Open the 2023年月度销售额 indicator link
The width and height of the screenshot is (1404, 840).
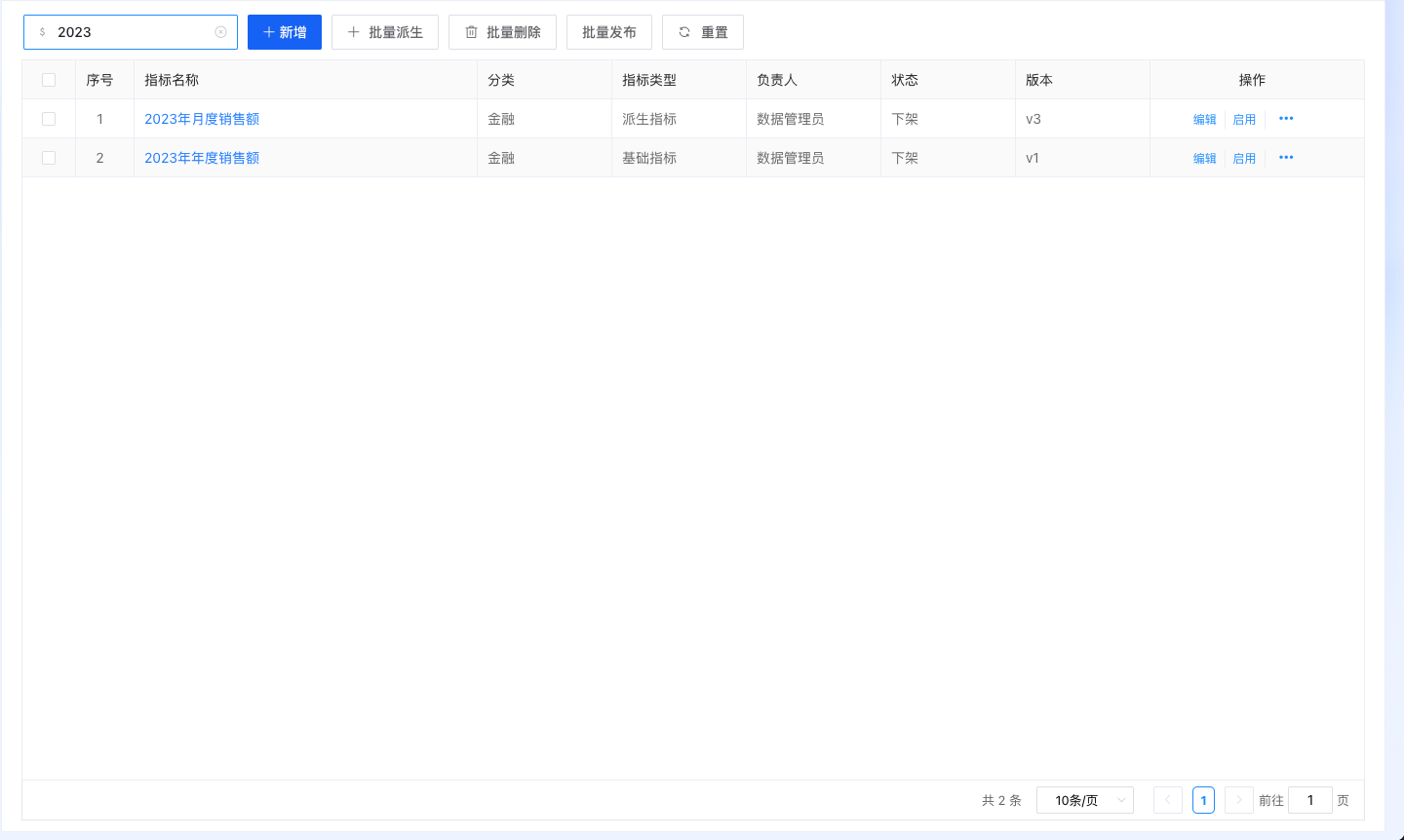[x=202, y=119]
